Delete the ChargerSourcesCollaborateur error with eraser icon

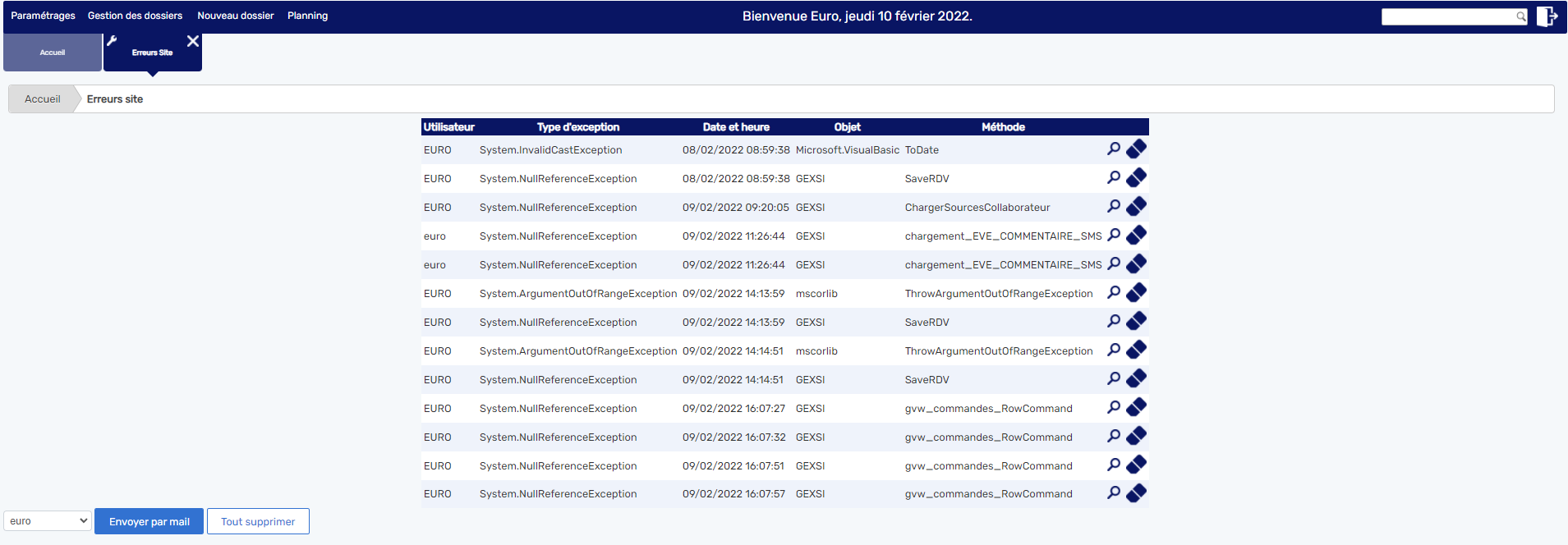click(1136, 207)
